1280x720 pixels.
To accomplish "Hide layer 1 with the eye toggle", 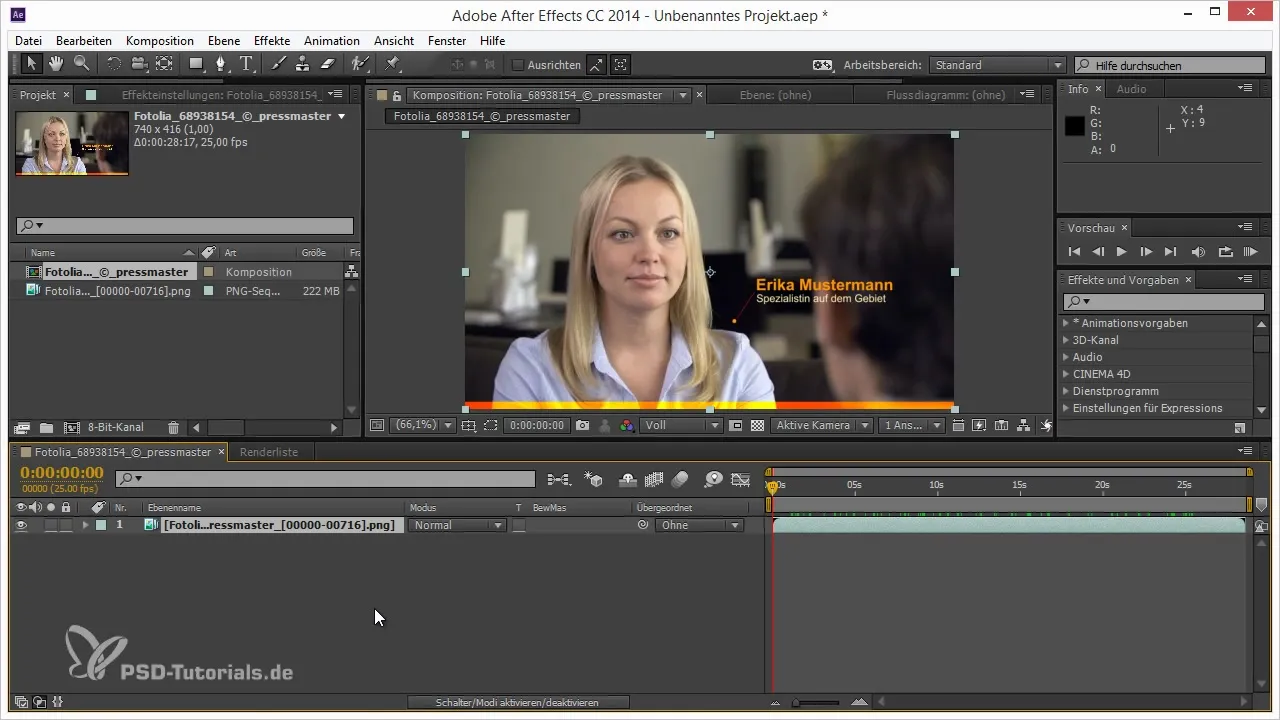I will pos(22,525).
